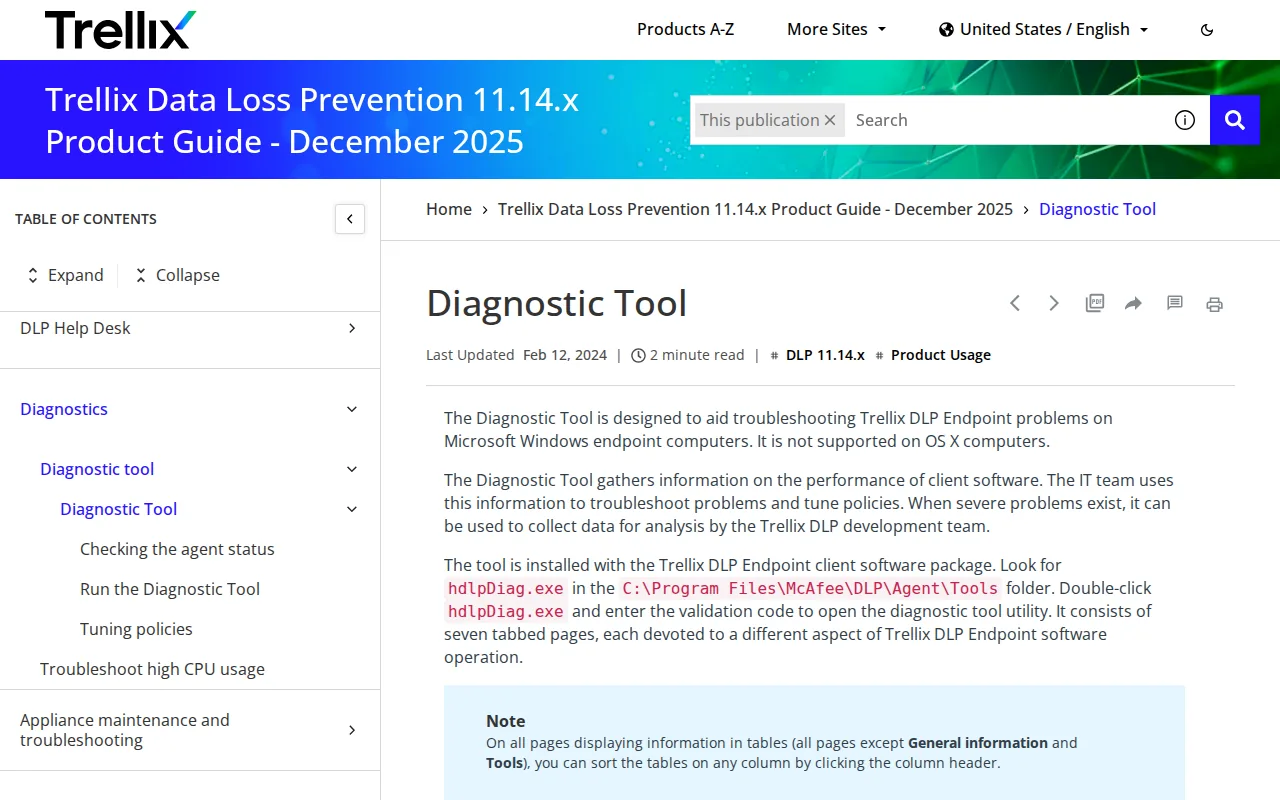Screen dimensions: 1280x800
Task: Go to next topic arrow
Action: point(1054,303)
